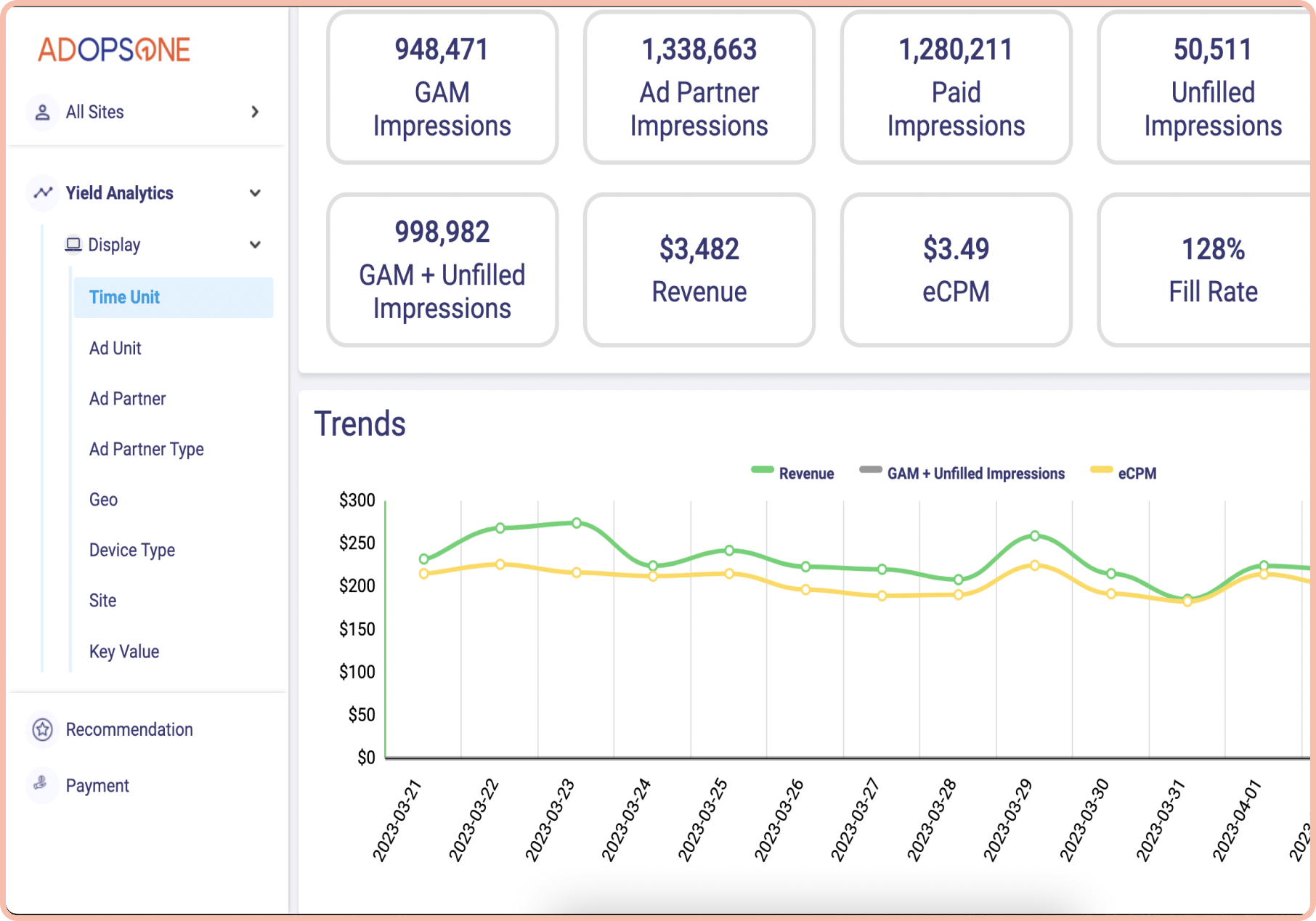Image resolution: width=1316 pixels, height=921 pixels.
Task: Open the Key Value report
Action: click(123, 652)
